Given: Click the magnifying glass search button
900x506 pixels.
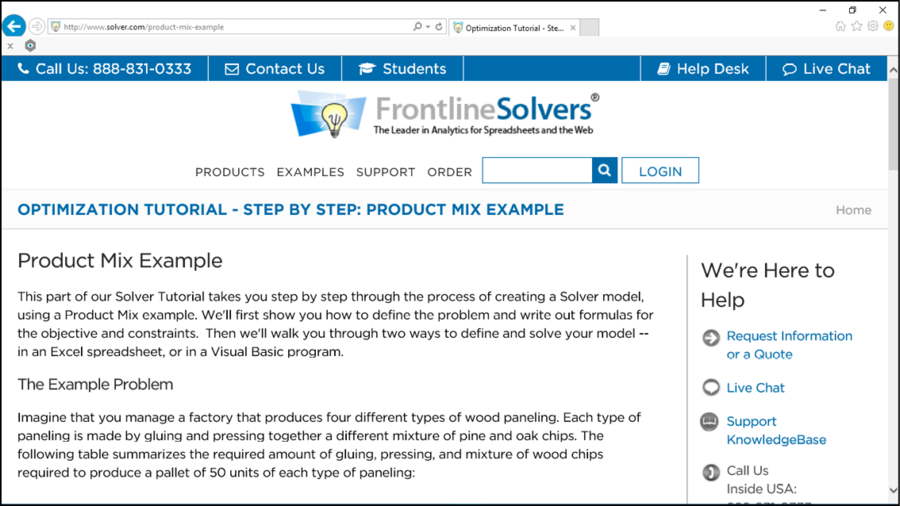Looking at the screenshot, I should pos(604,170).
